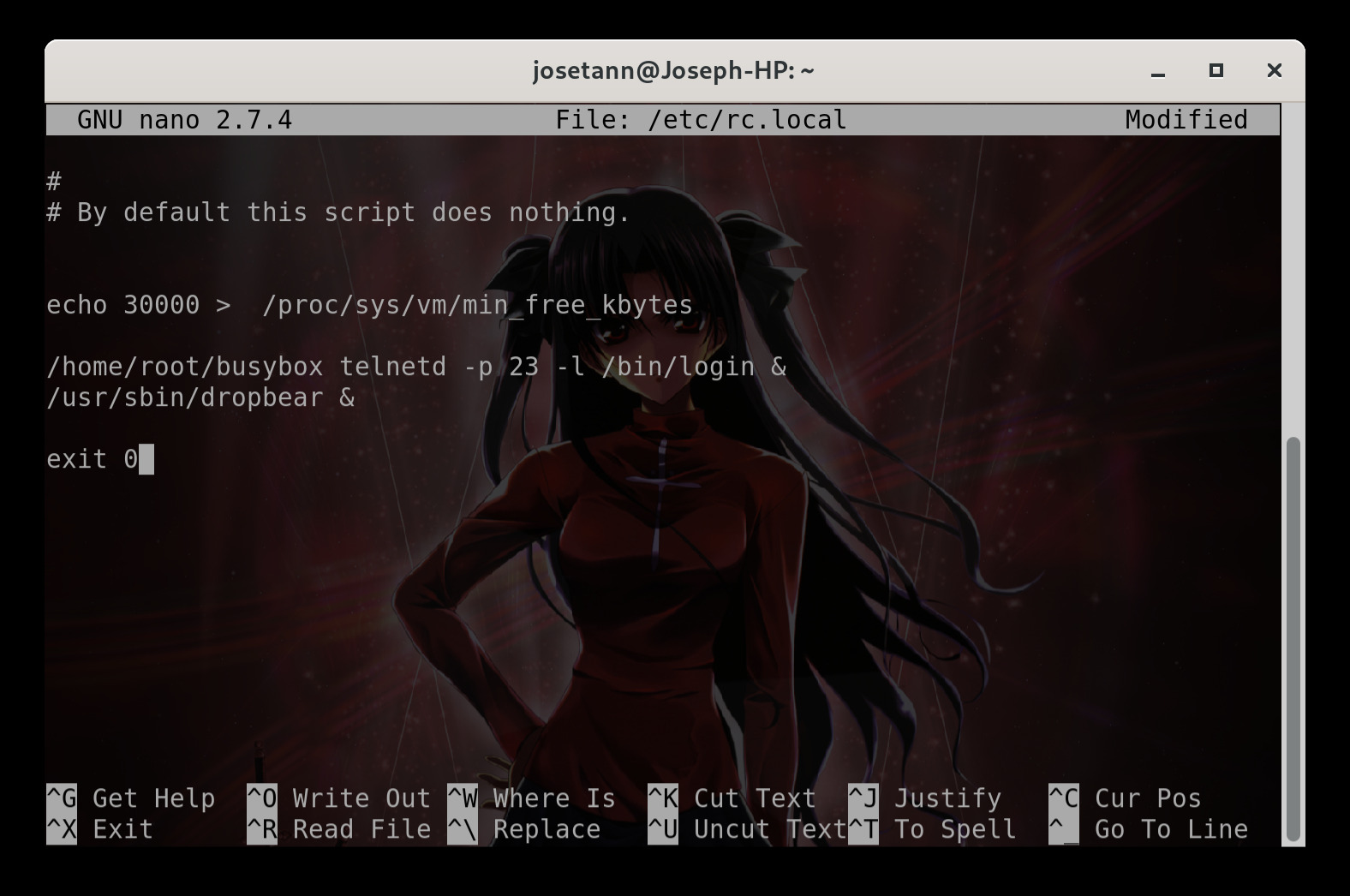The image size is (1350, 896).
Task: Click the ^X Exit shortcut label
Action: click(x=100, y=829)
